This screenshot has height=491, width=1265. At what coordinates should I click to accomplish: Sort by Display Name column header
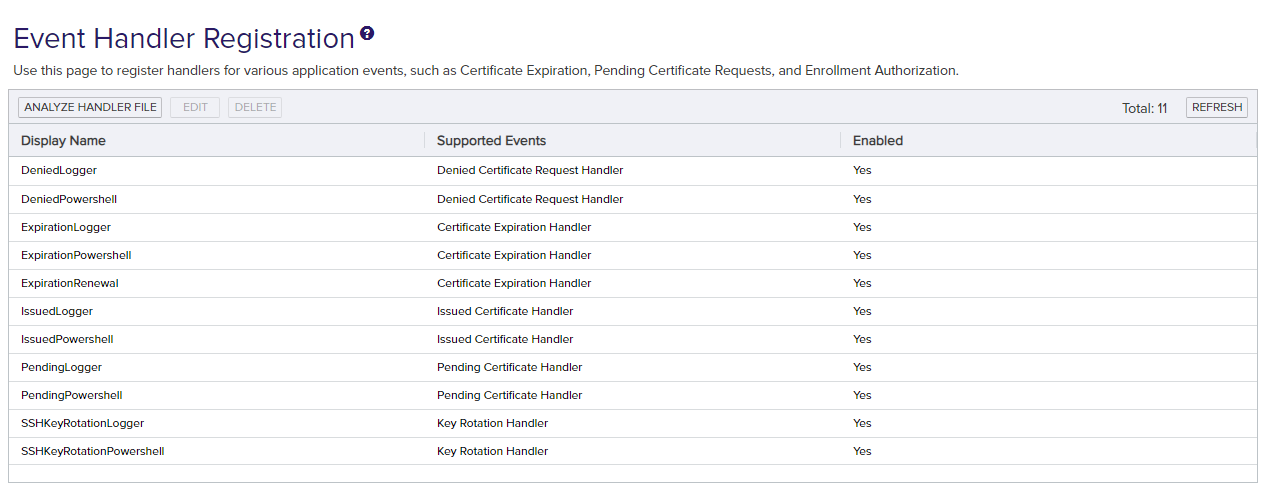coord(63,141)
